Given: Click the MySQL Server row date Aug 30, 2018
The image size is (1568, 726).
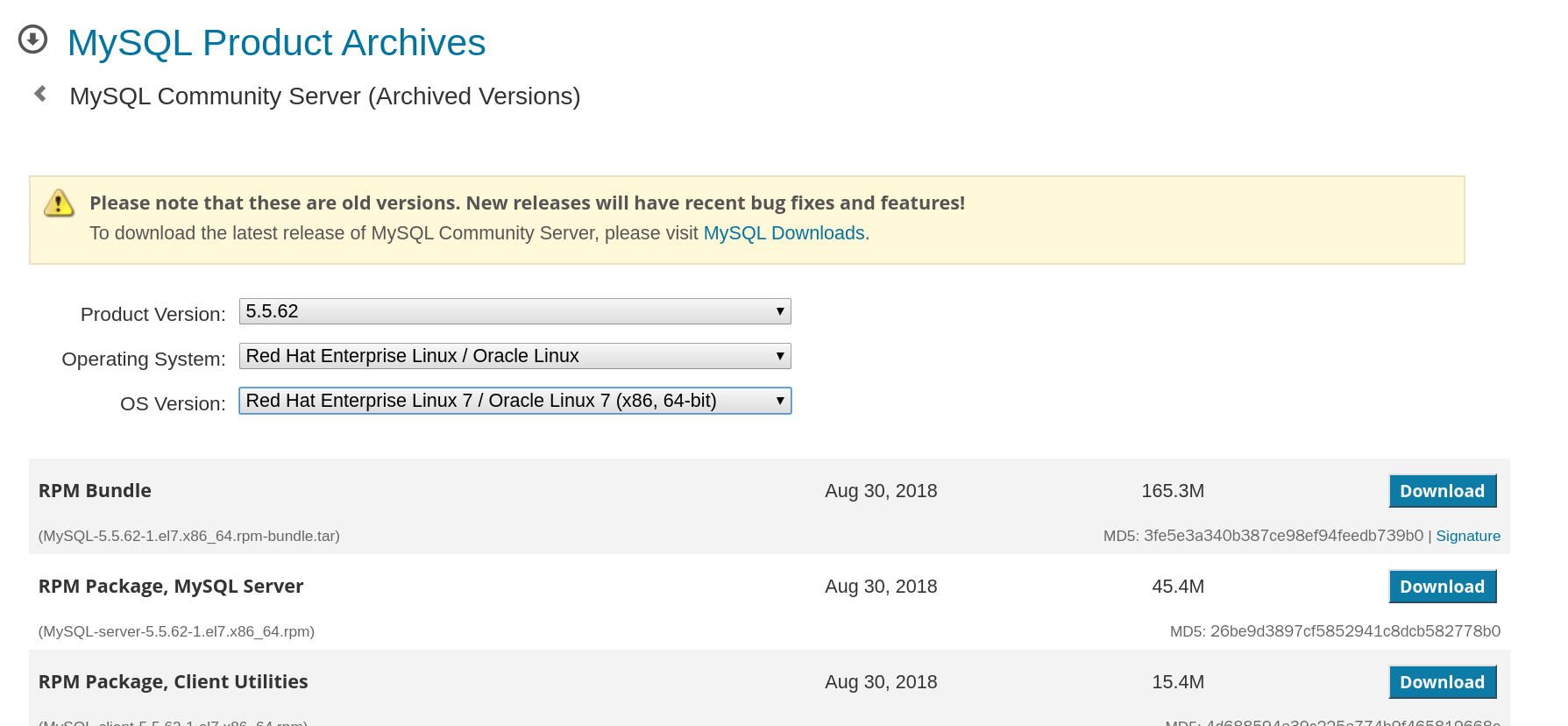Looking at the screenshot, I should 881,587.
